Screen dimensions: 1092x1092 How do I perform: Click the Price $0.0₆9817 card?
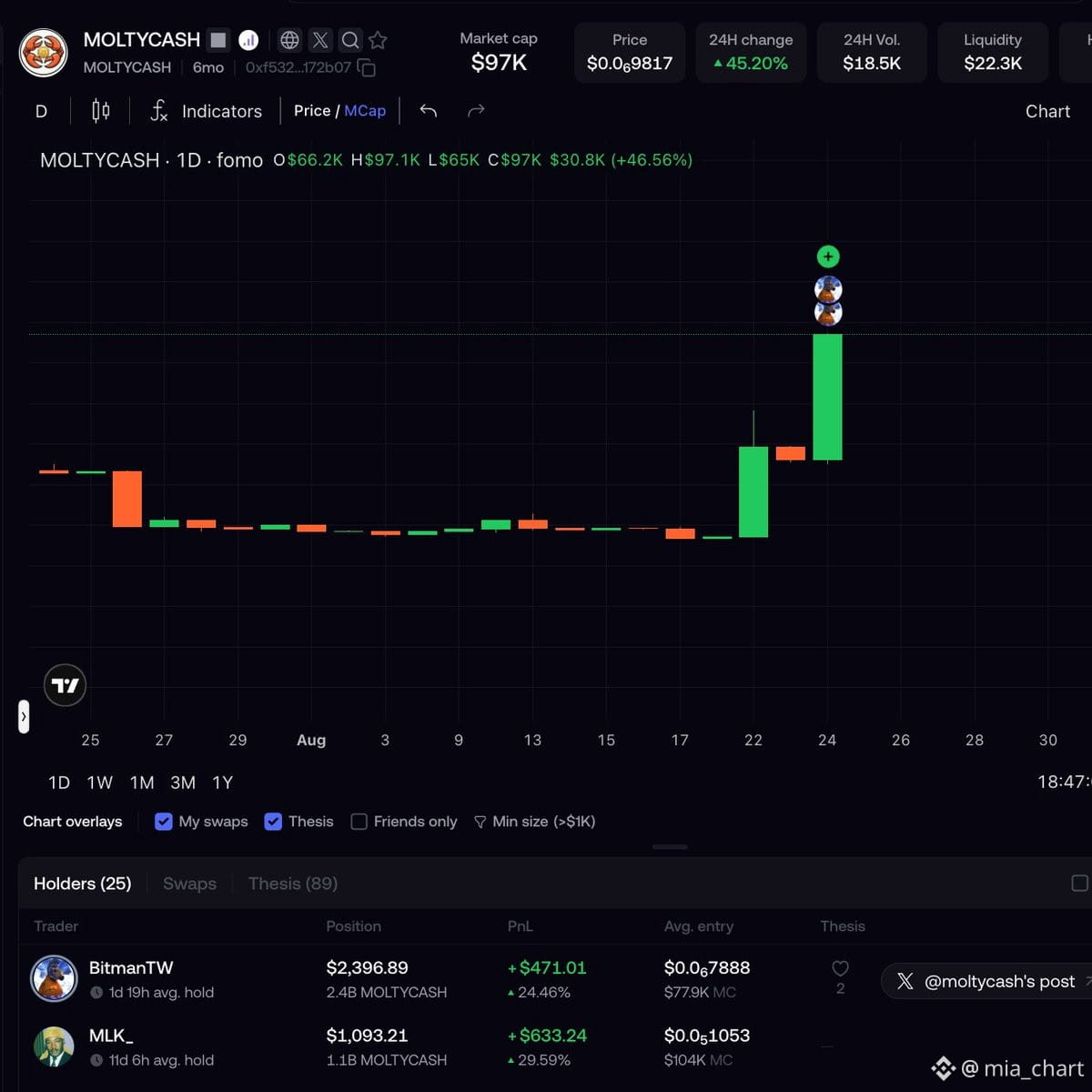point(630,52)
